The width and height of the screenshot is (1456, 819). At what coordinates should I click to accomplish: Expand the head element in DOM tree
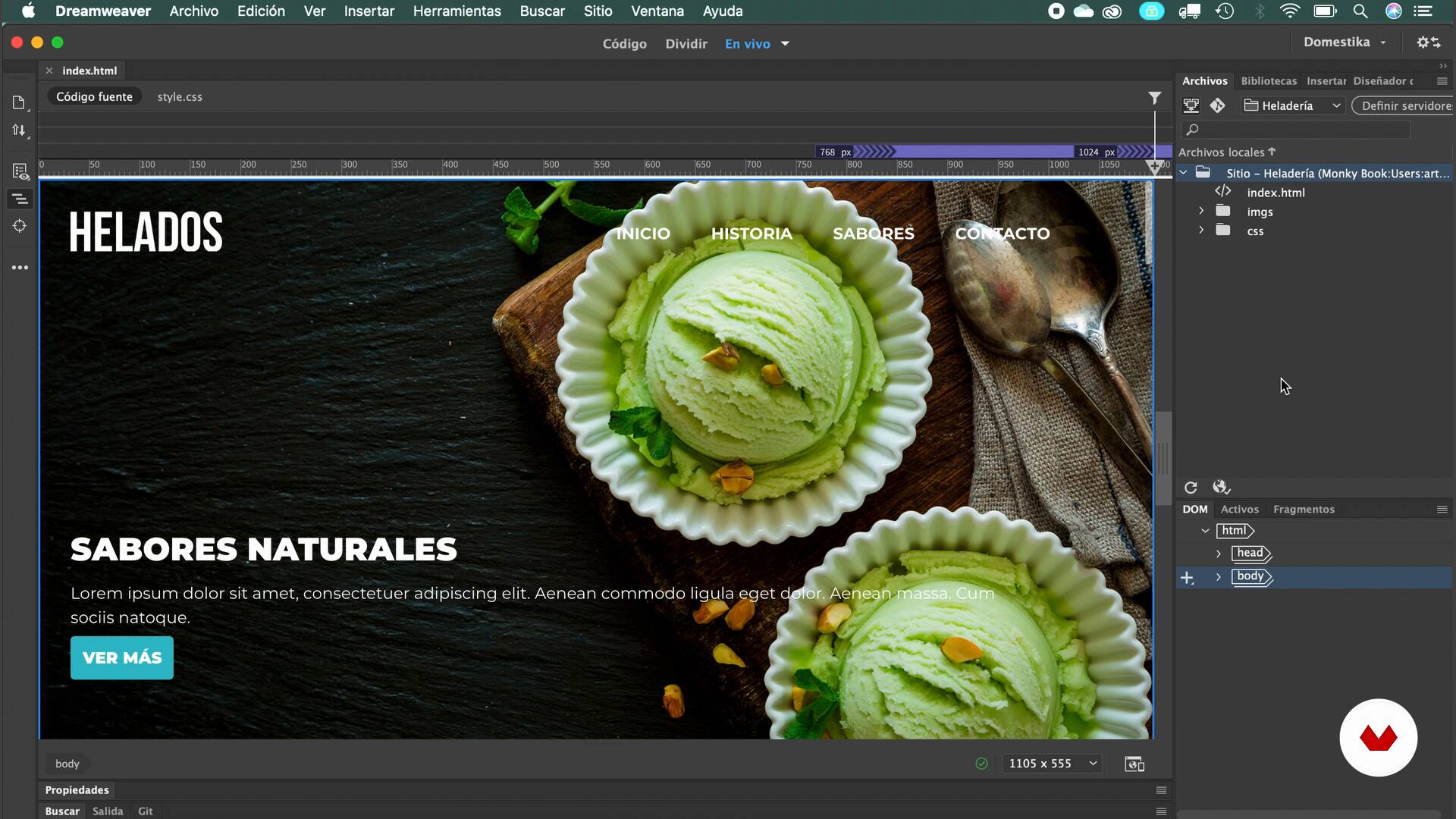point(1218,553)
